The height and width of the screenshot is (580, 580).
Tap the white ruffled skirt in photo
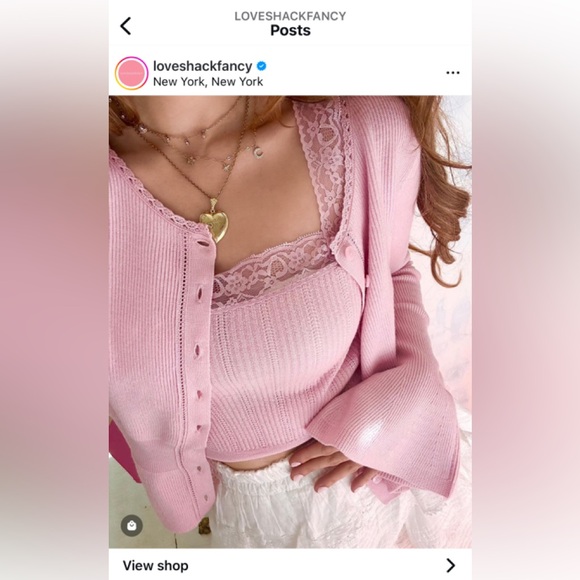(x=333, y=510)
